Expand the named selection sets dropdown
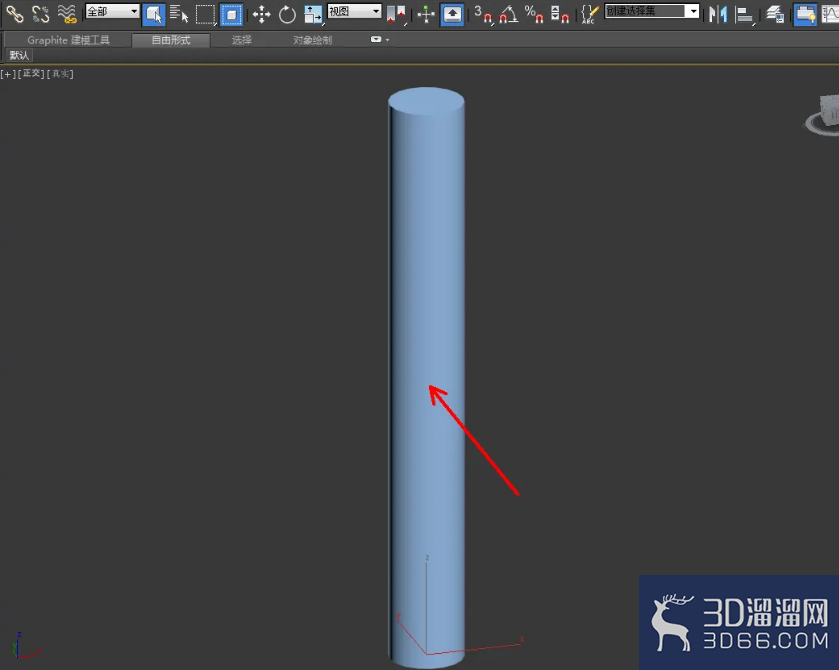The width and height of the screenshot is (839, 670). coord(652,11)
